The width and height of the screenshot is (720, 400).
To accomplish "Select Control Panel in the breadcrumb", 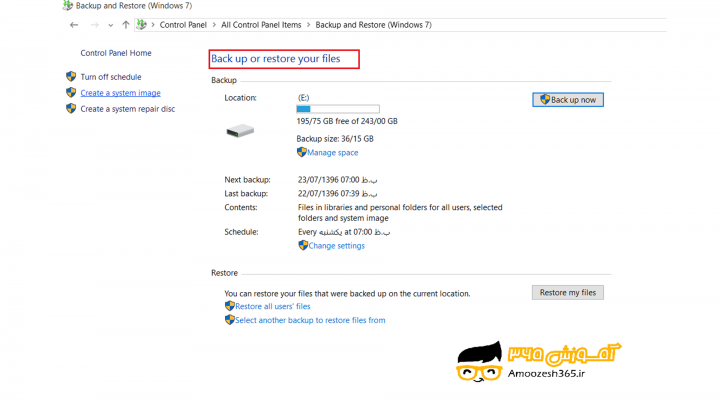I will pos(183,25).
